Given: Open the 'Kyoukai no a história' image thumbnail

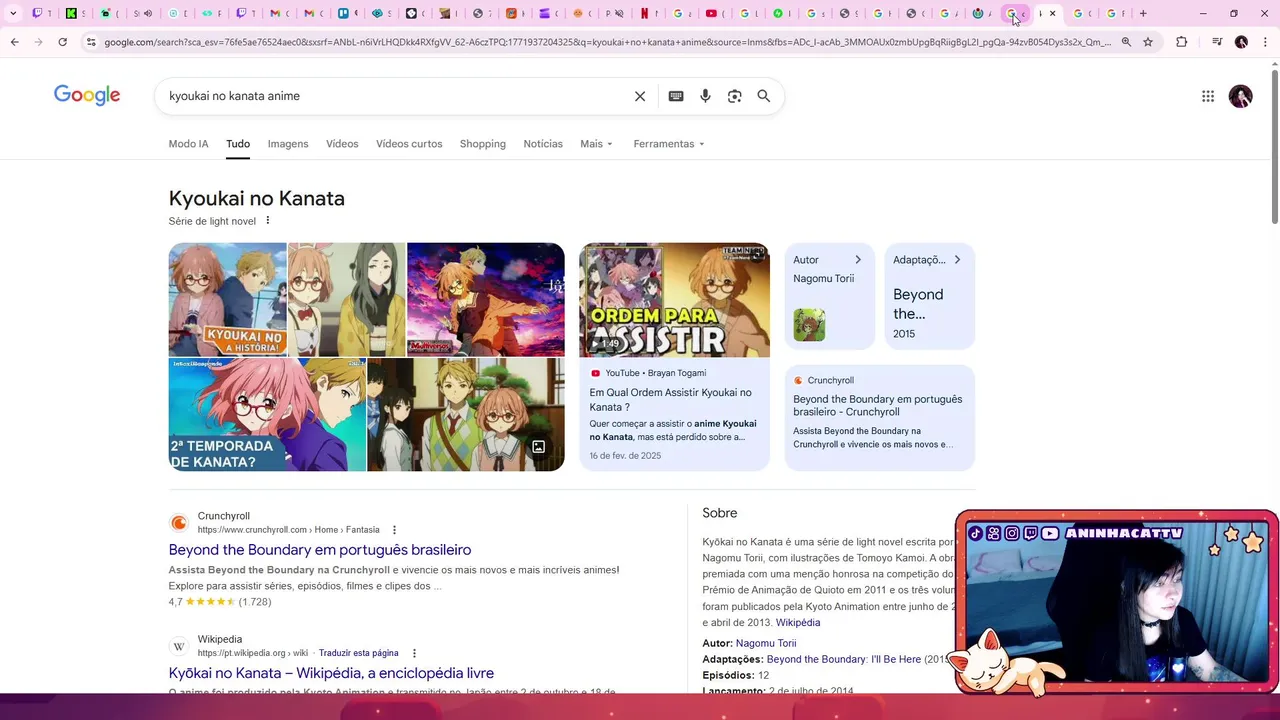Looking at the screenshot, I should coord(227,299).
